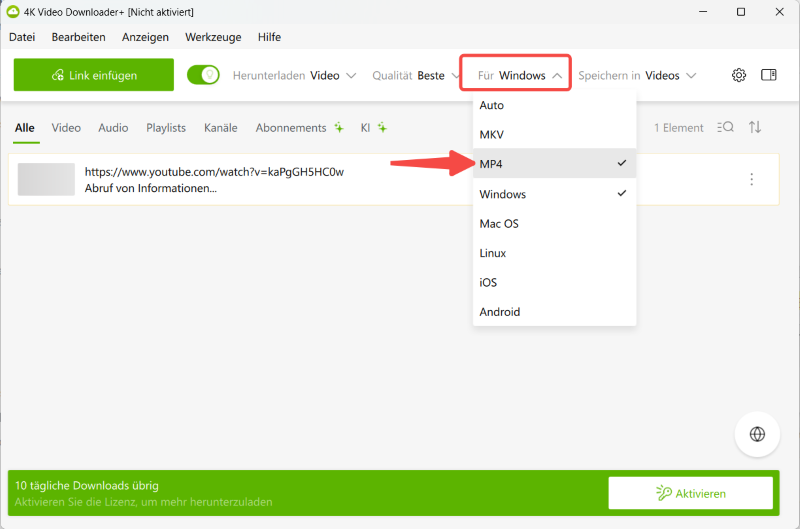The width and height of the screenshot is (800, 529).
Task: Minimize the 4K Video Downloader+ window
Action: pos(703,11)
